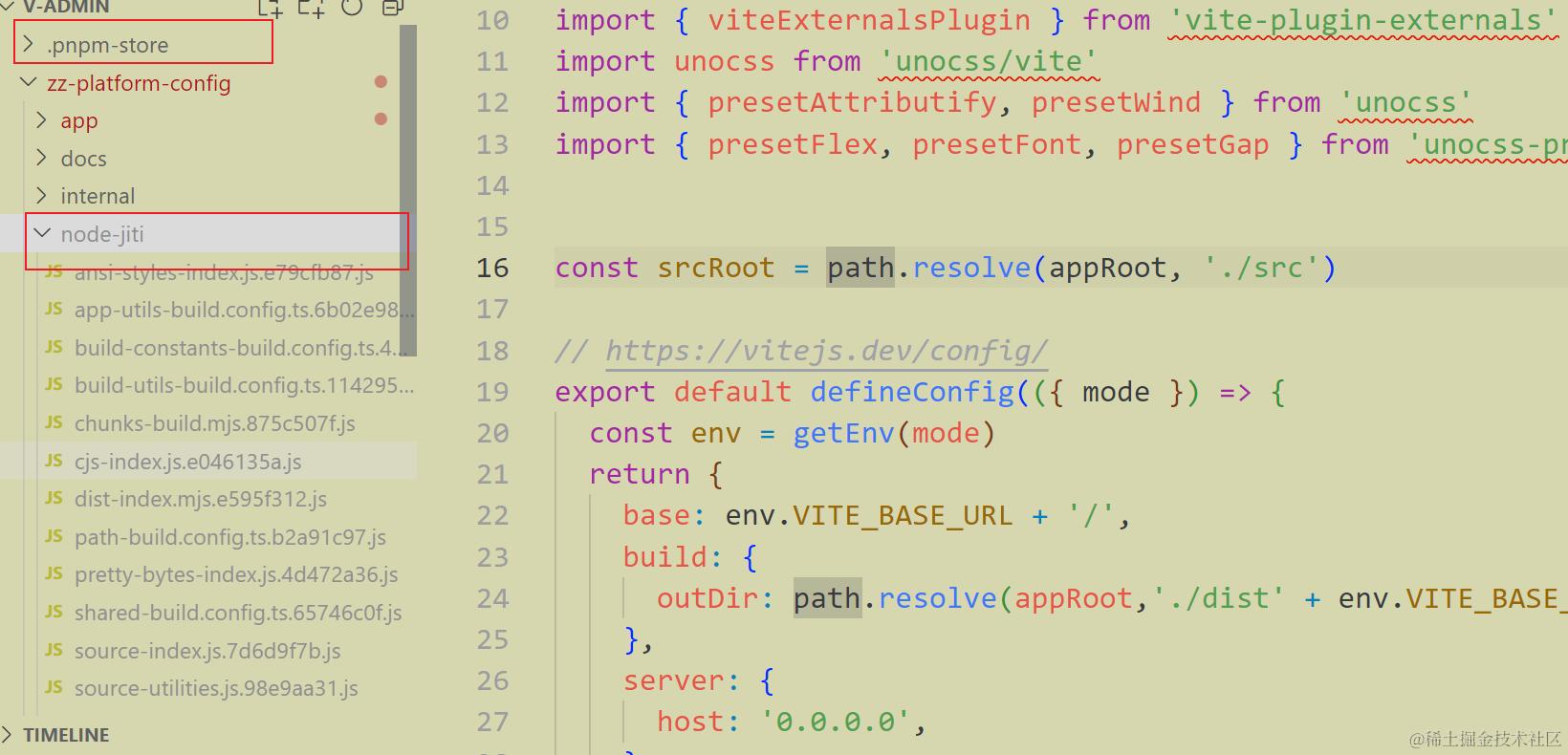This screenshot has height=755, width=1568.
Task: Click VITE_BASE_URL on line 22
Action: (x=902, y=516)
